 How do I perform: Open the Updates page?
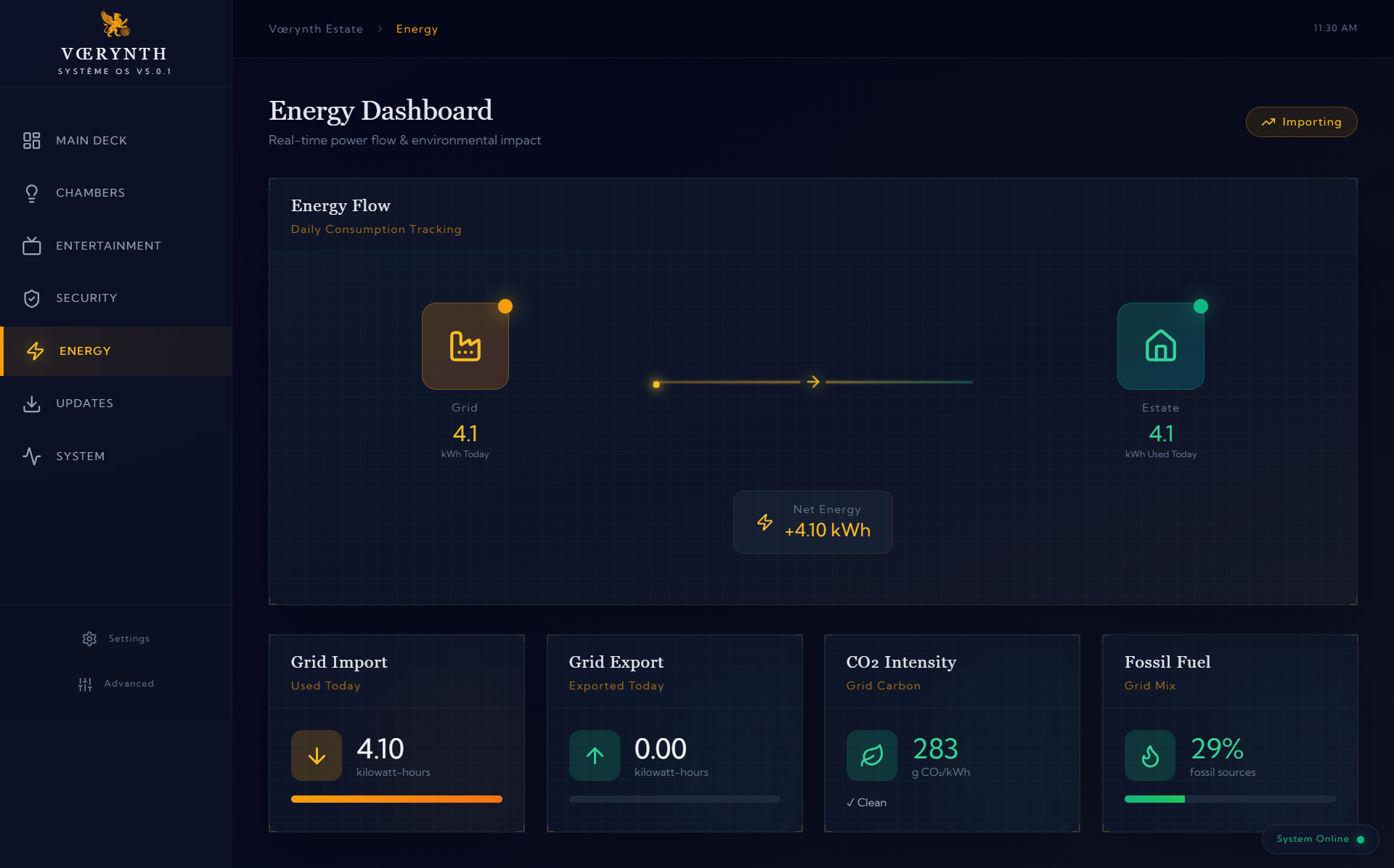[x=84, y=404]
